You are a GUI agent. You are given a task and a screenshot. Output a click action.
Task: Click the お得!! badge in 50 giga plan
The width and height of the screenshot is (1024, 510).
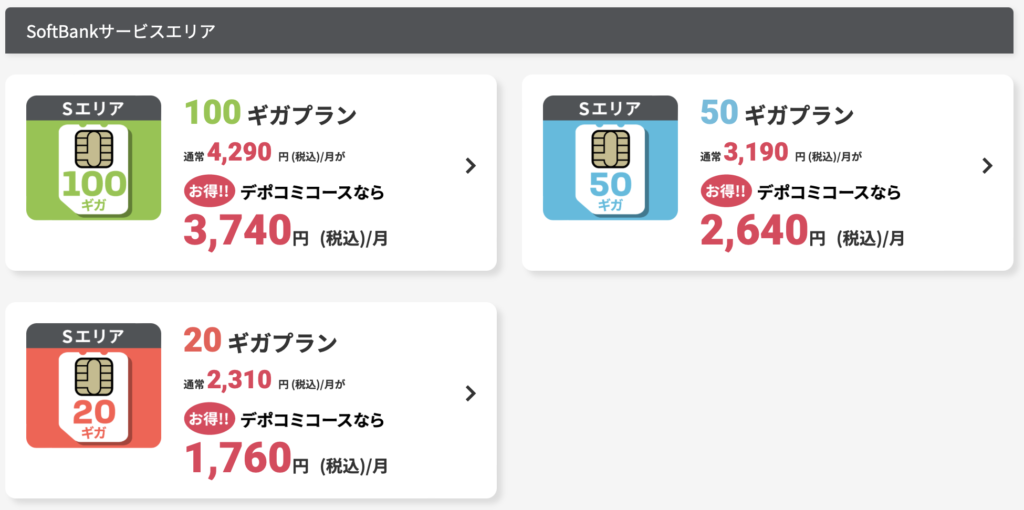click(x=724, y=192)
